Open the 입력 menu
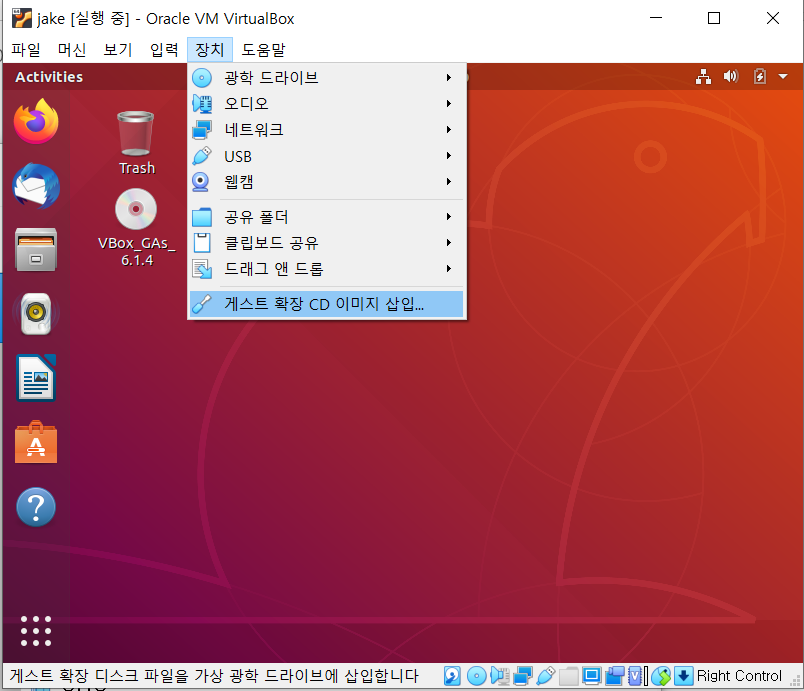 coord(164,50)
